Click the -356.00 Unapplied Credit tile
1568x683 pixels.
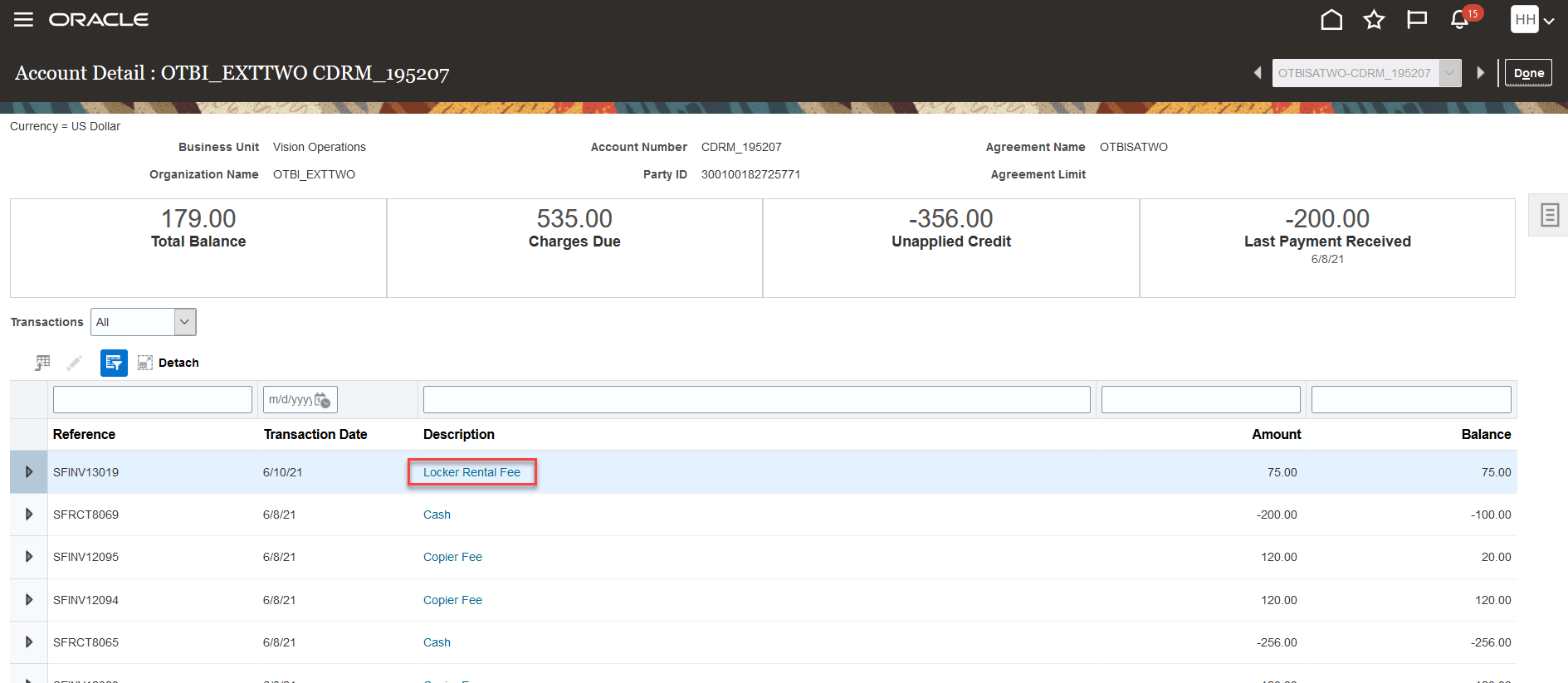pyautogui.click(x=951, y=247)
